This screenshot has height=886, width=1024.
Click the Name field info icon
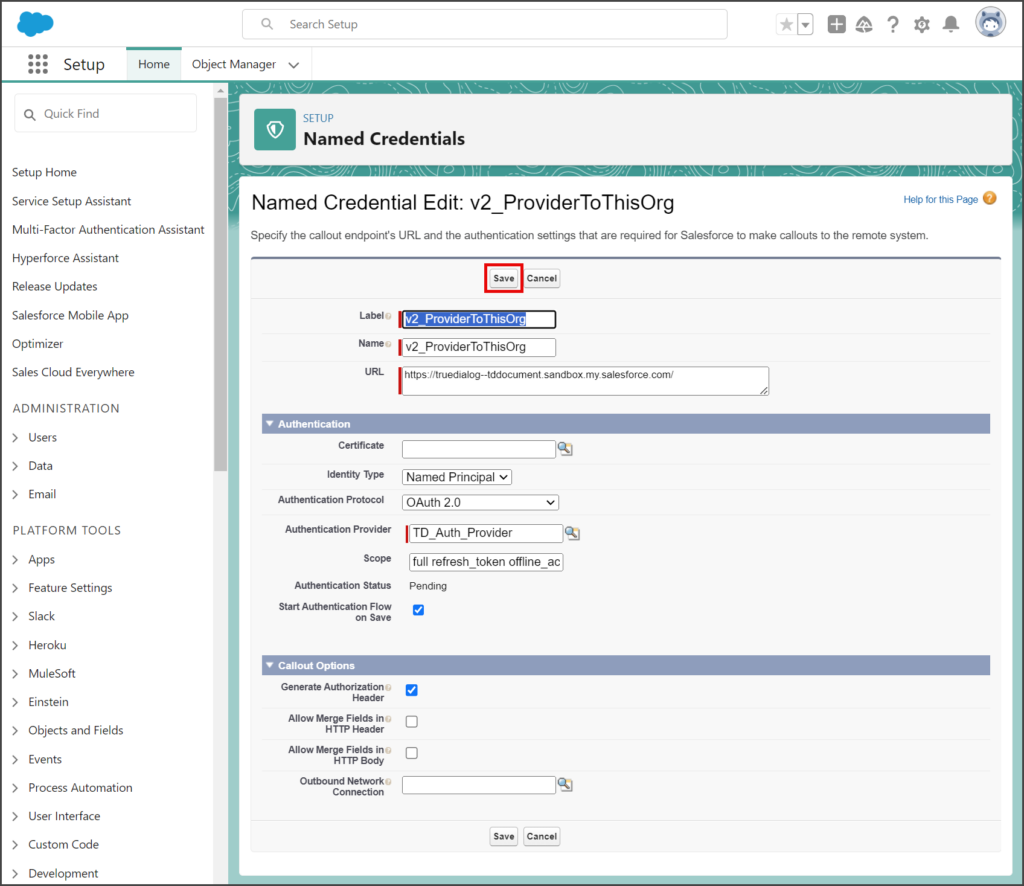tap(389, 343)
